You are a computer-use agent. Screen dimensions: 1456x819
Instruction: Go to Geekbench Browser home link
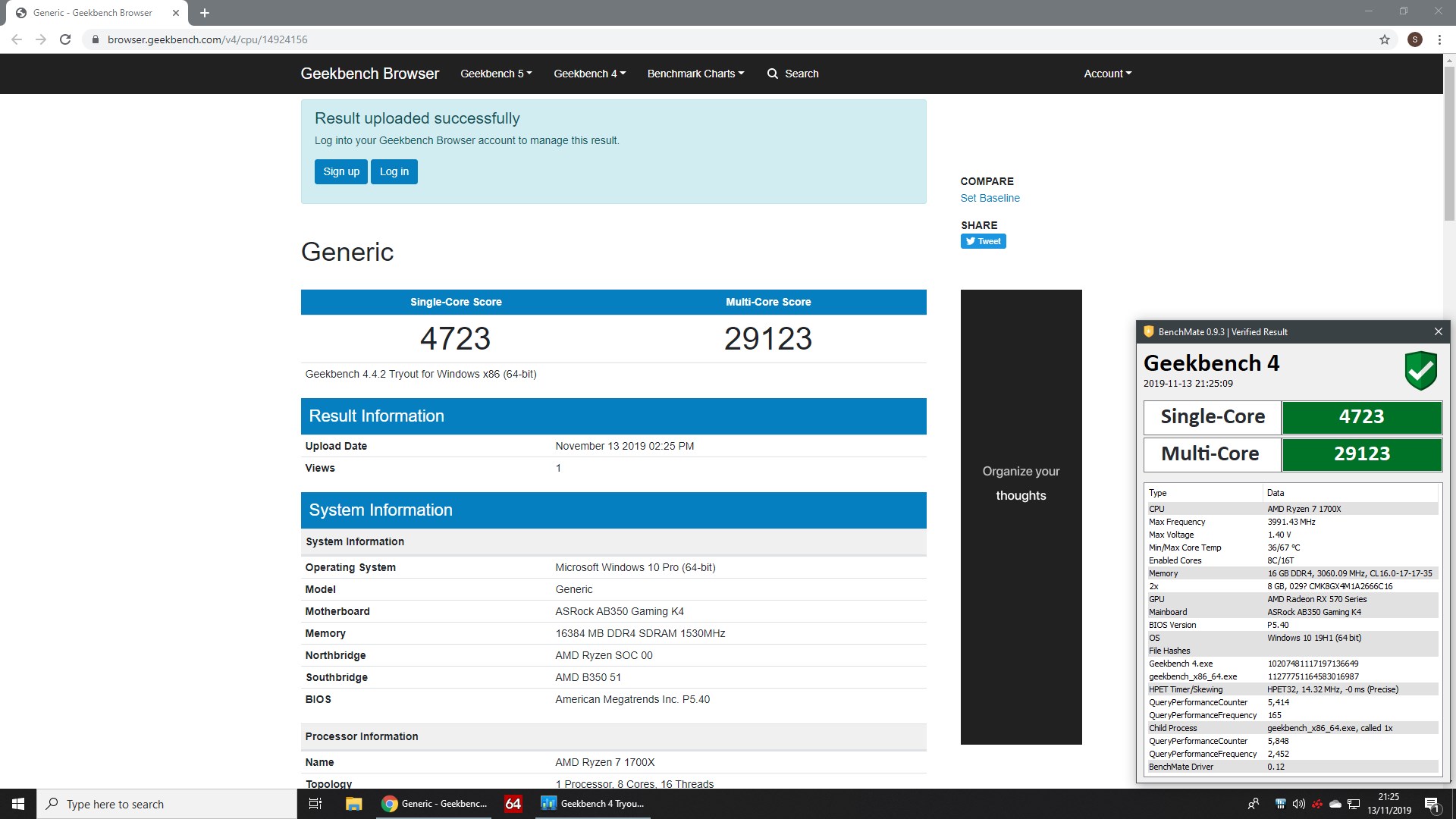pos(369,74)
